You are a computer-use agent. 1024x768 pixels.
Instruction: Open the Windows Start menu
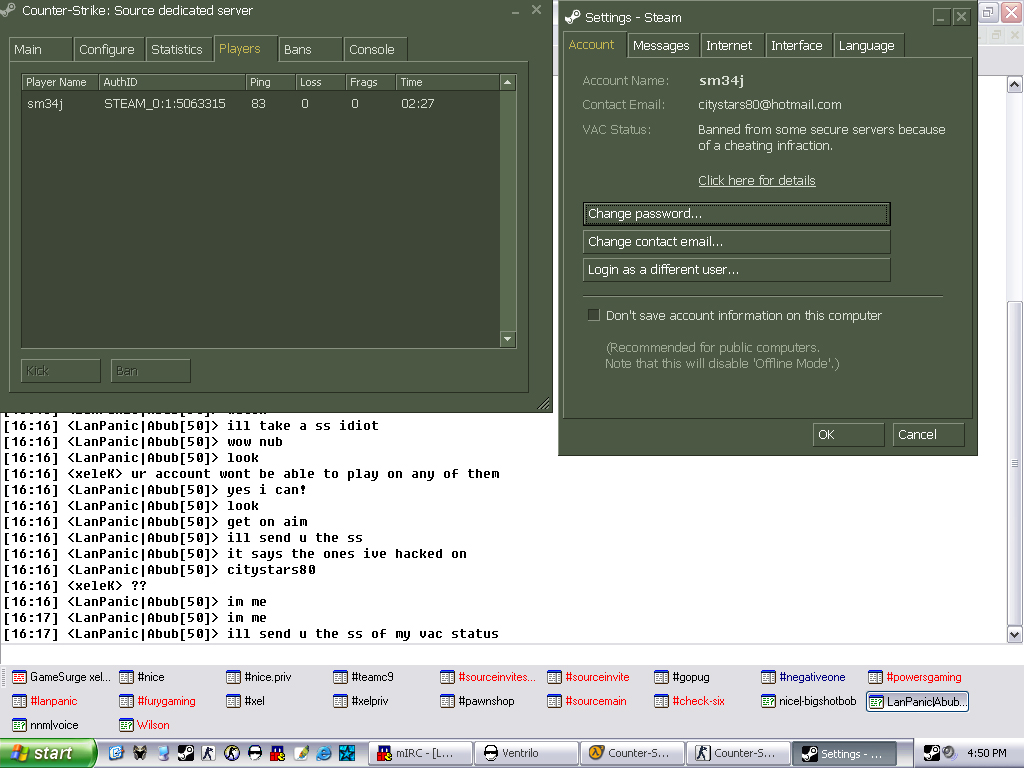tap(48, 753)
